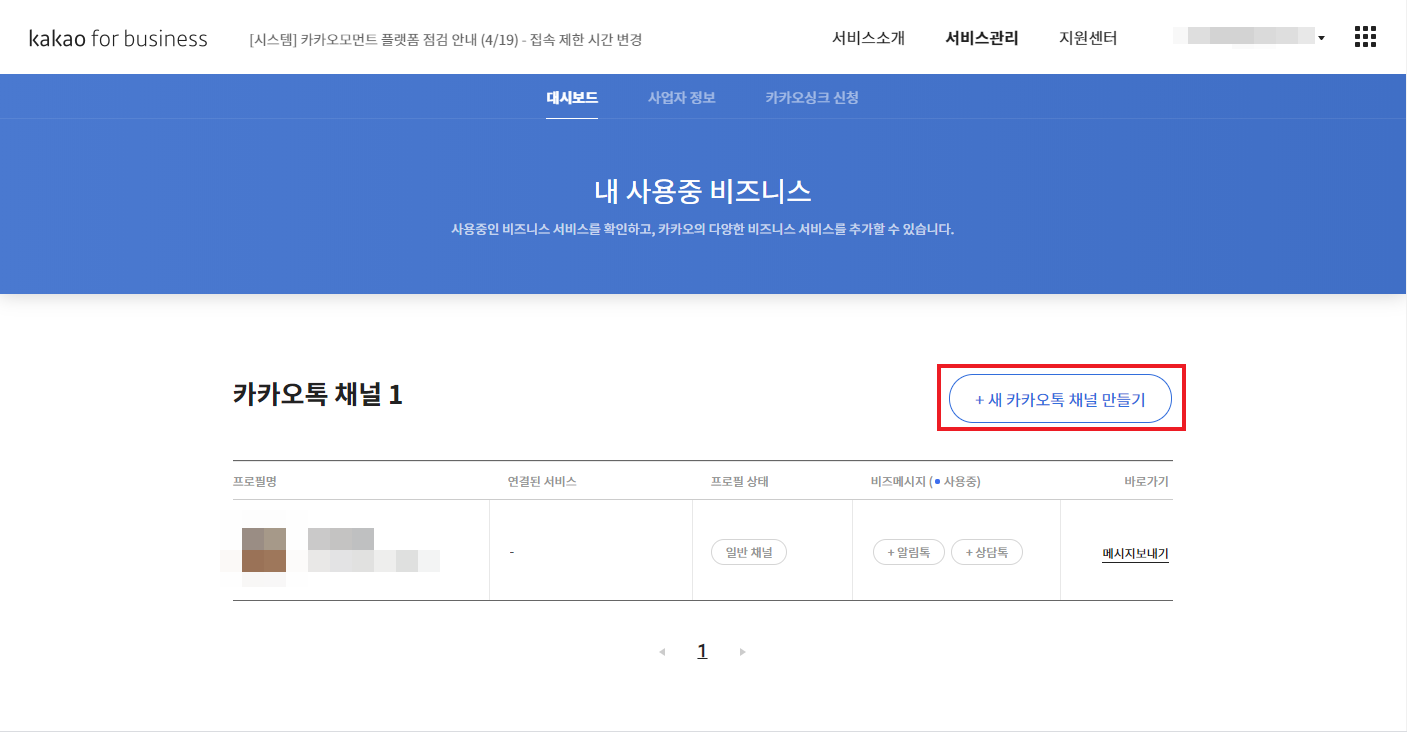Switch to the 카카오싱크 신청 tab
Viewport: 1407px width, 733px height.
[812, 98]
